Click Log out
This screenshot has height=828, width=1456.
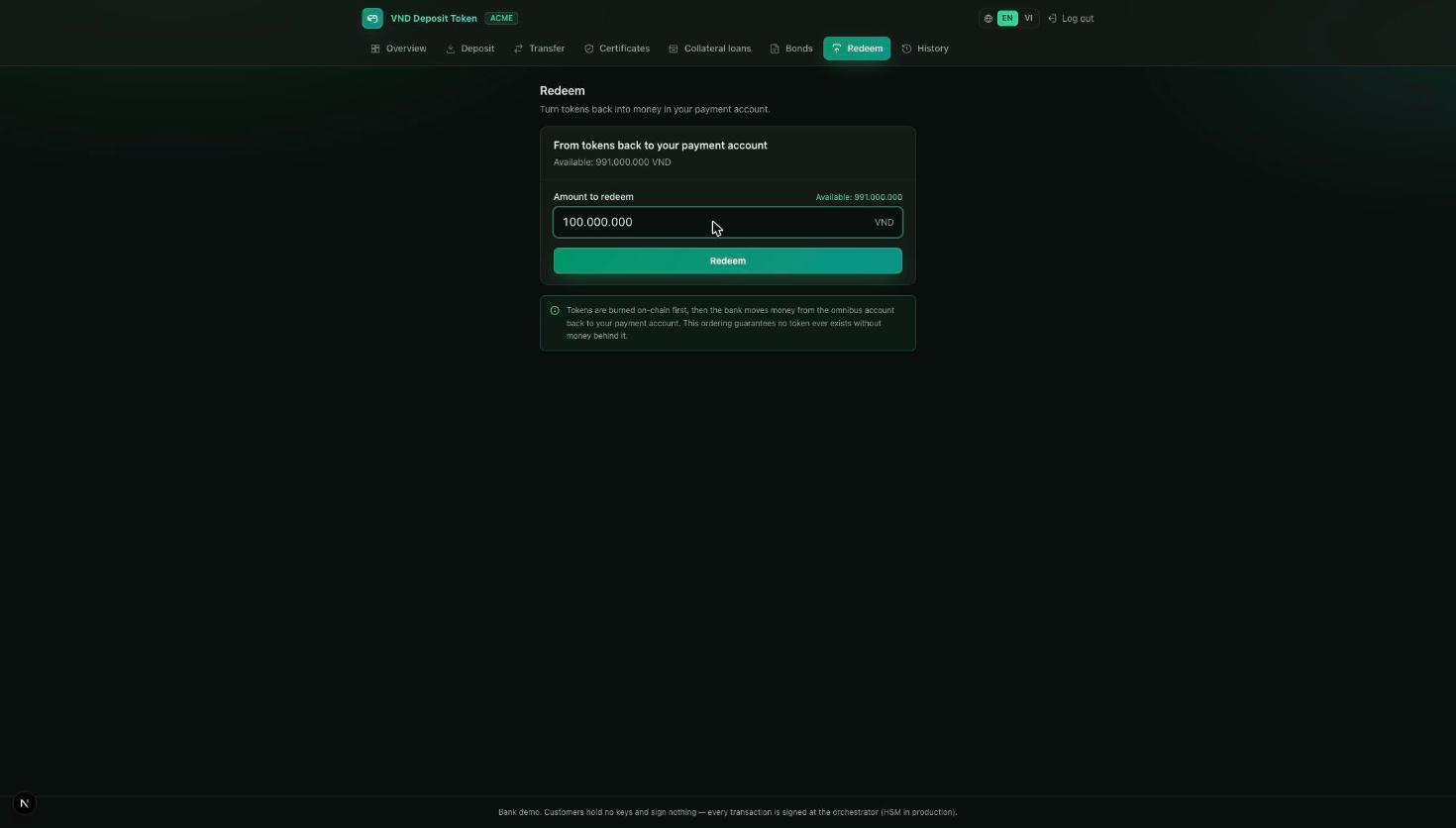click(x=1071, y=18)
